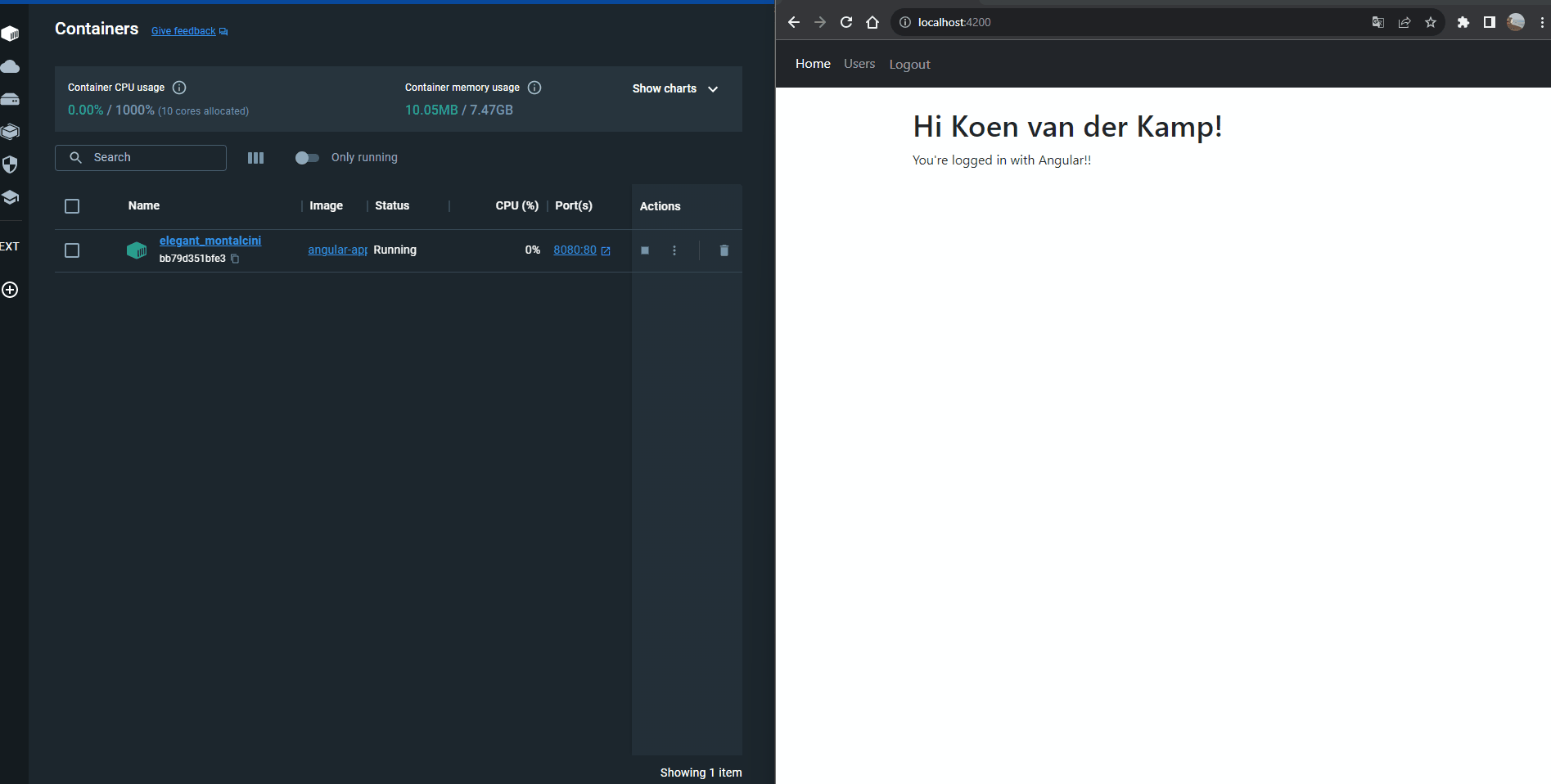Open Containers section in Docker sidebar
The height and width of the screenshot is (784, 1551).
[10, 34]
